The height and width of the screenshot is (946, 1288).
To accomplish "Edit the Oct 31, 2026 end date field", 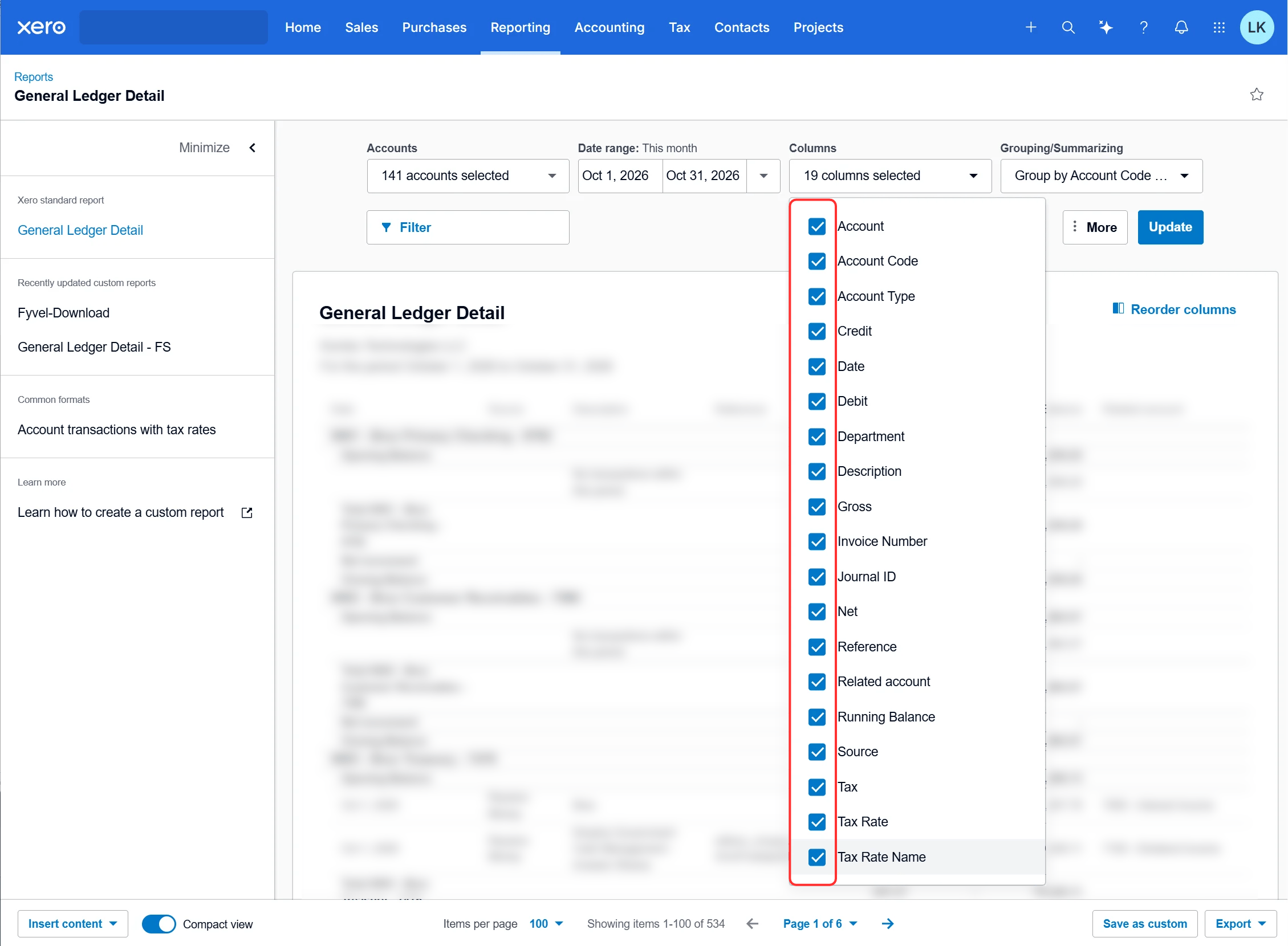I will [704, 176].
